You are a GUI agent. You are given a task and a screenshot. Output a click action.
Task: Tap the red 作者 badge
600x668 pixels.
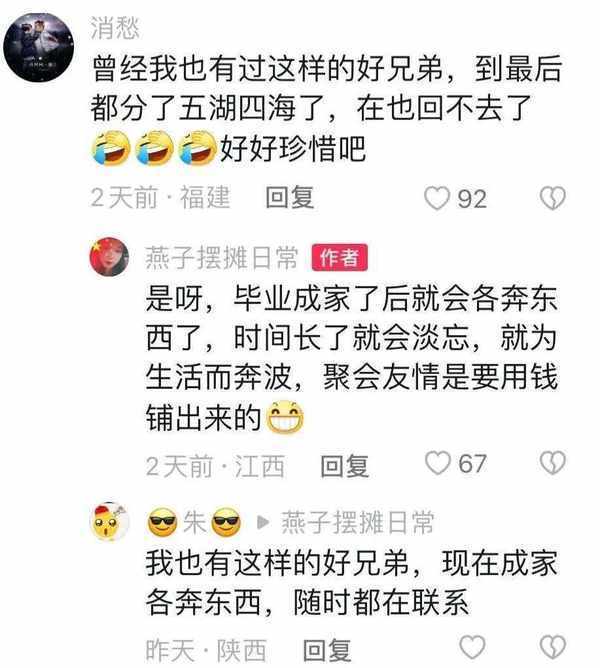click(340, 257)
